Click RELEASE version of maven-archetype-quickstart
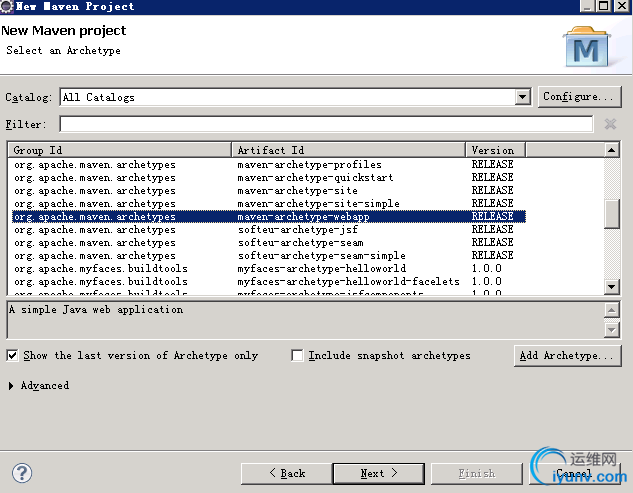Screen dimensions: 633x493 click(x=493, y=177)
